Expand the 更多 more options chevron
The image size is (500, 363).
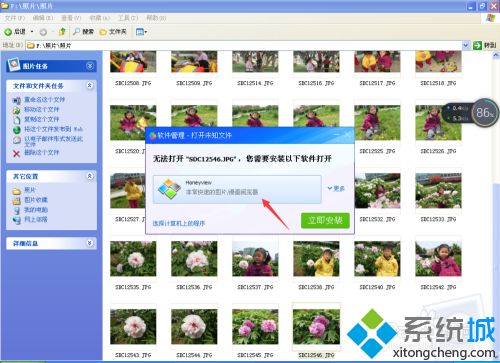[336, 188]
